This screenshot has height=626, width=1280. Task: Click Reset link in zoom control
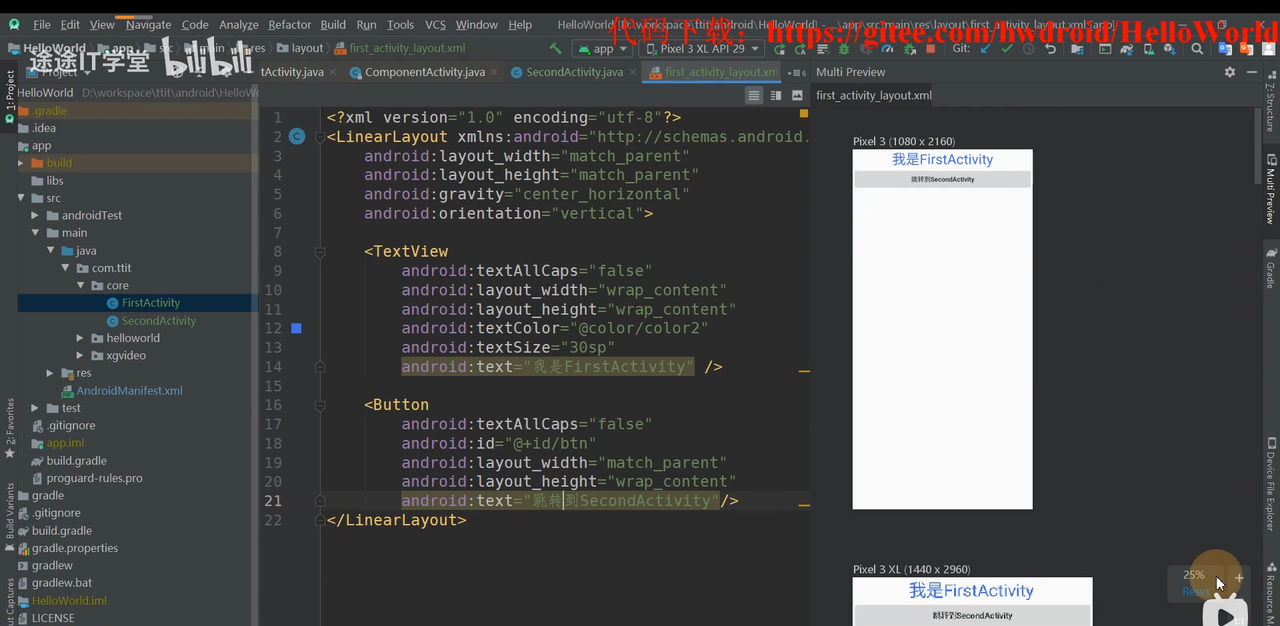point(1193,591)
